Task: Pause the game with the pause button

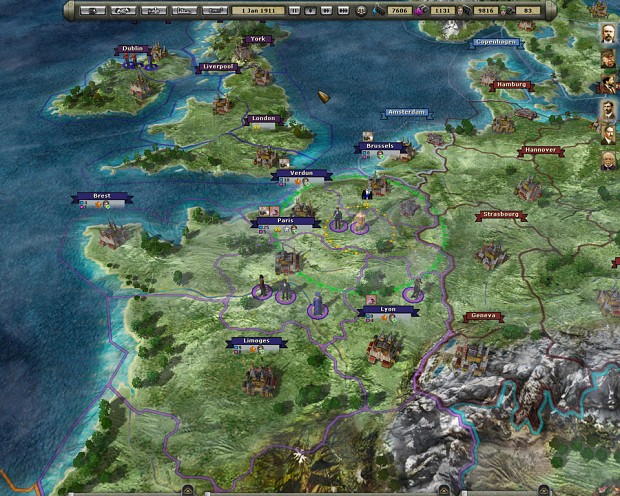Action: click(294, 11)
